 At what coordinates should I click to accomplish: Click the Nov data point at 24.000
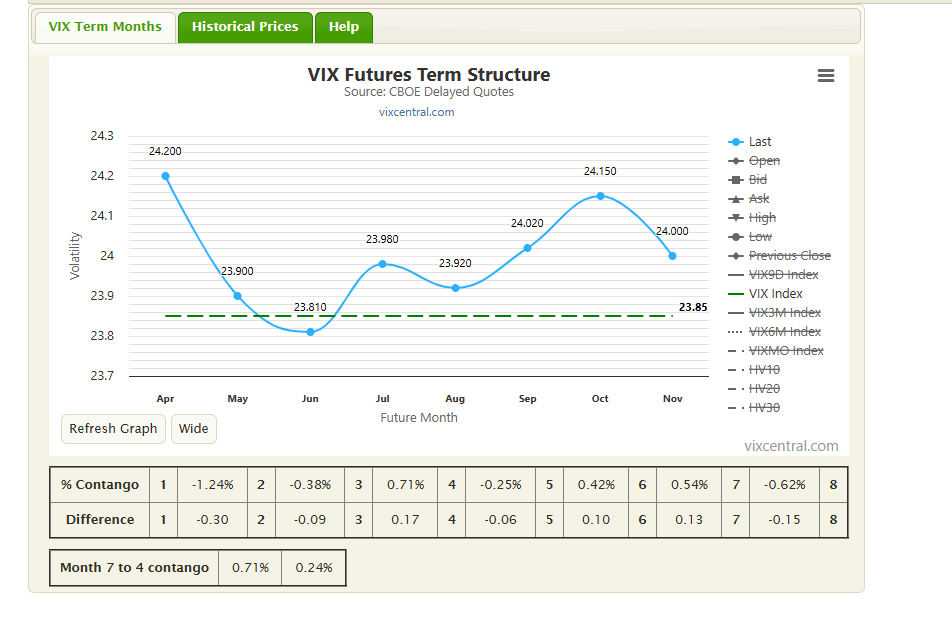tap(673, 256)
